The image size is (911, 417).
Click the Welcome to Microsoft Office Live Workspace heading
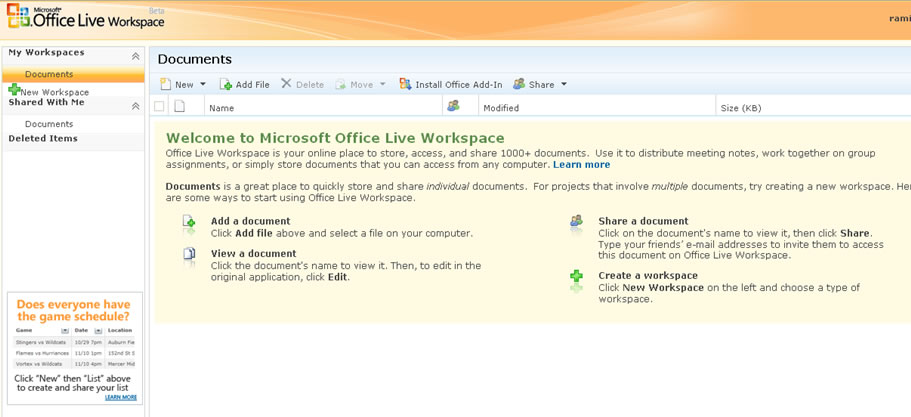[335, 138]
